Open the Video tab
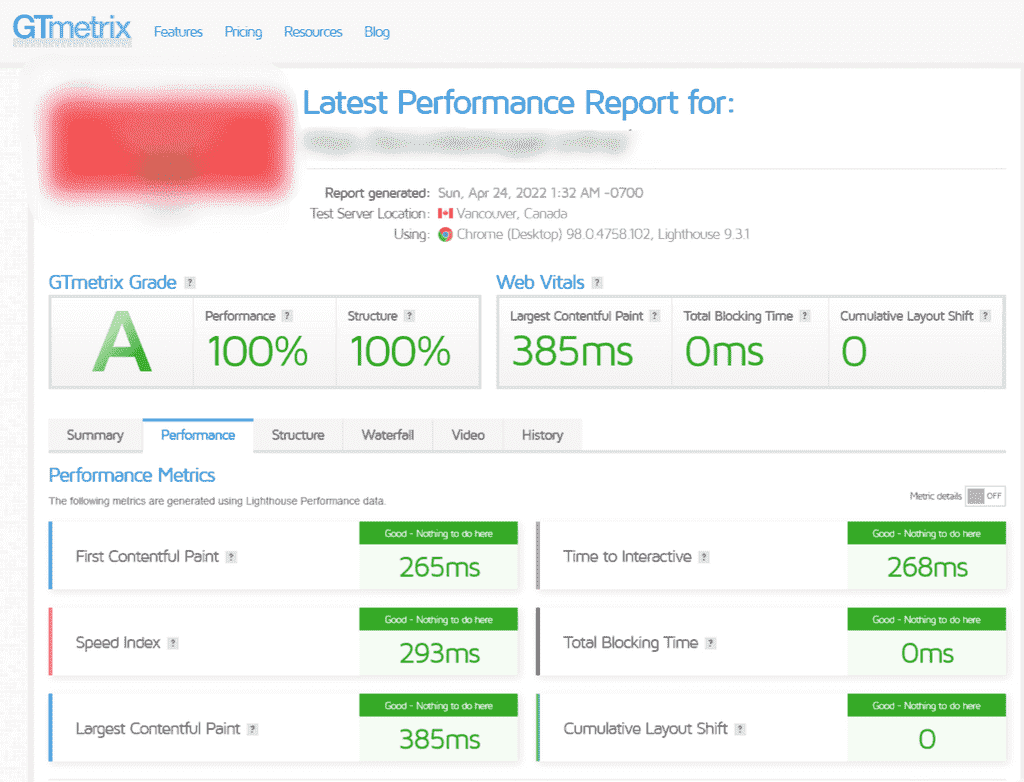Screen dimensions: 1024x782 (x=468, y=435)
